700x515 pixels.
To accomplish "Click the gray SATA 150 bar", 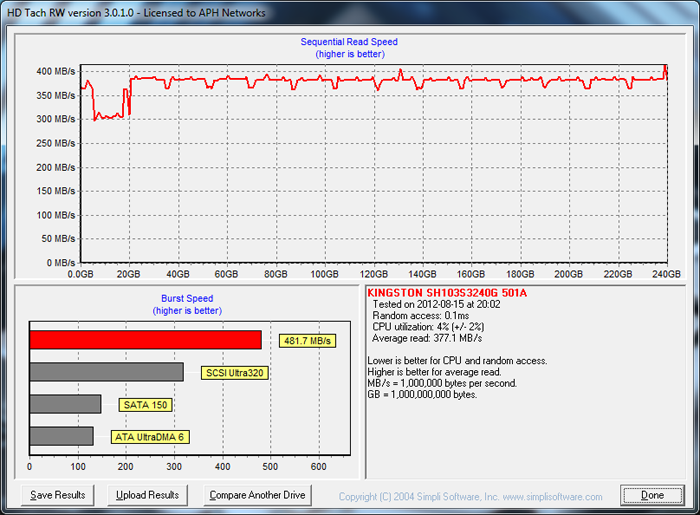I will tap(65, 404).
